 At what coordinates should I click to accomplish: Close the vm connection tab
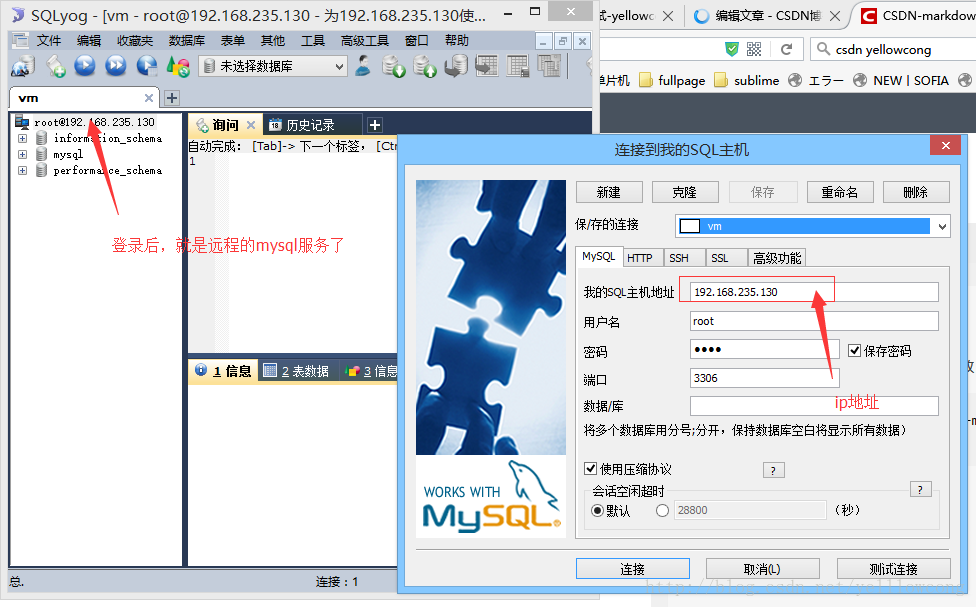[x=149, y=98]
